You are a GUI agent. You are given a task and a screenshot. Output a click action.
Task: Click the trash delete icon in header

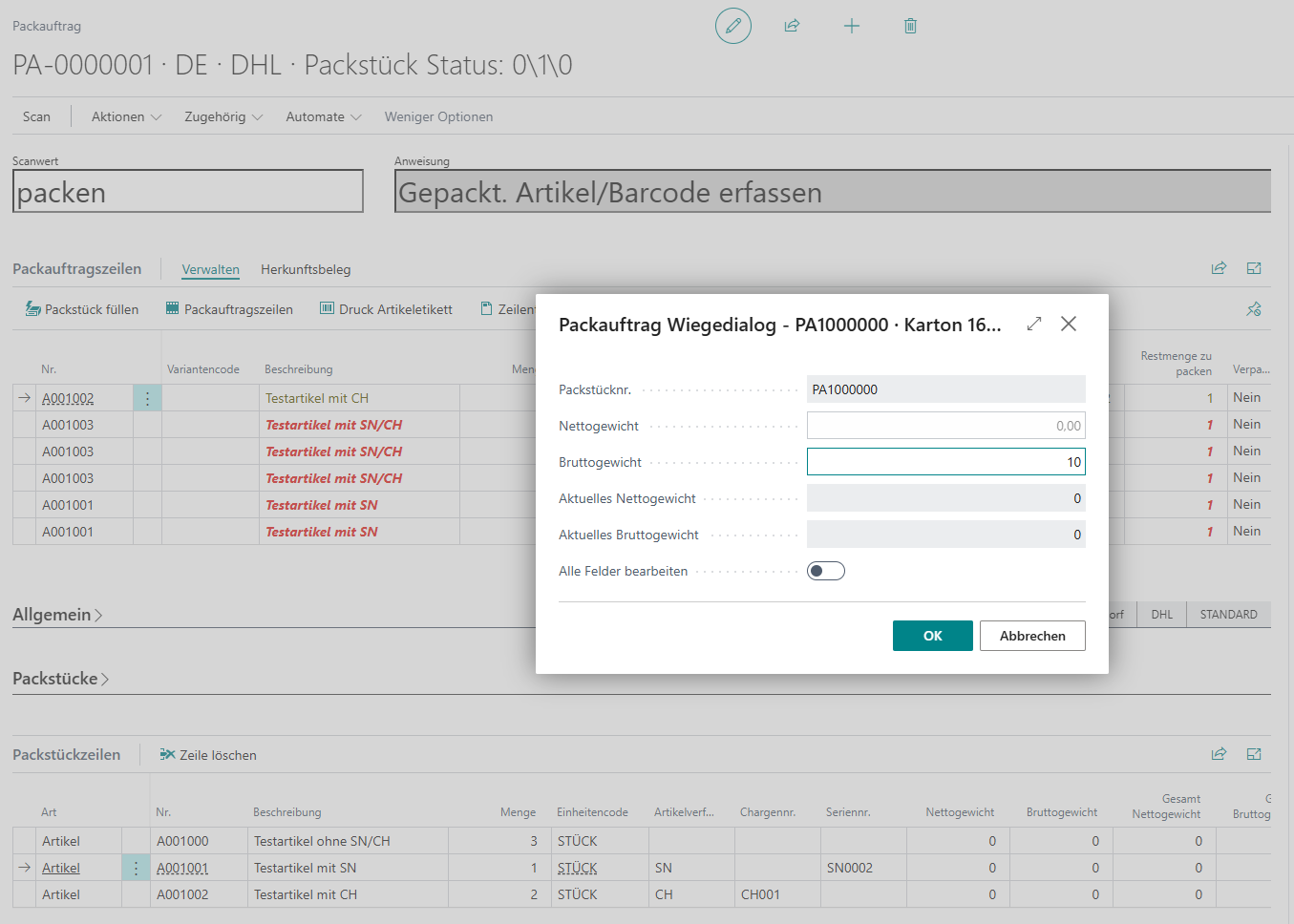pos(910,26)
